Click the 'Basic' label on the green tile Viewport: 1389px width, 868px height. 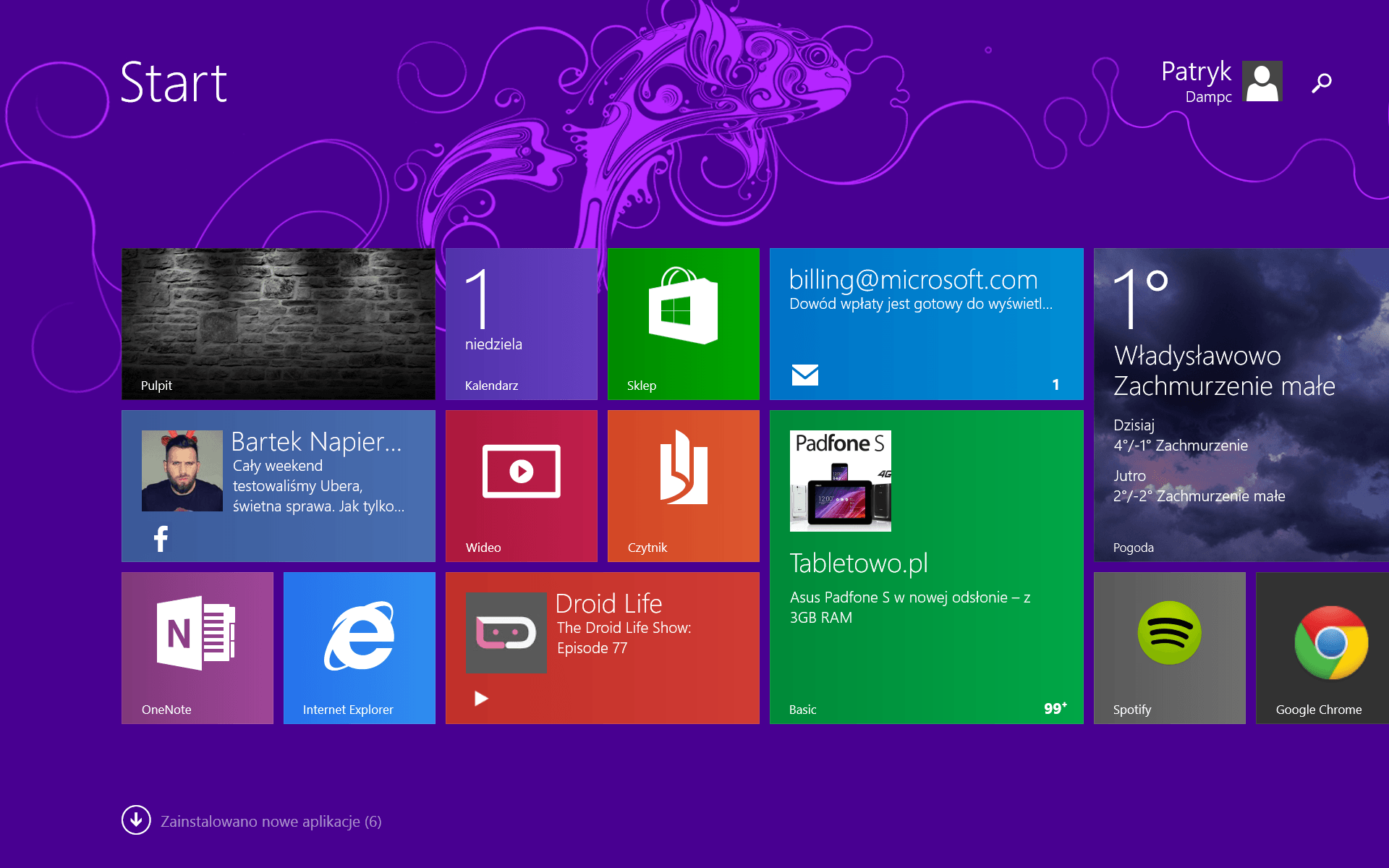point(803,710)
